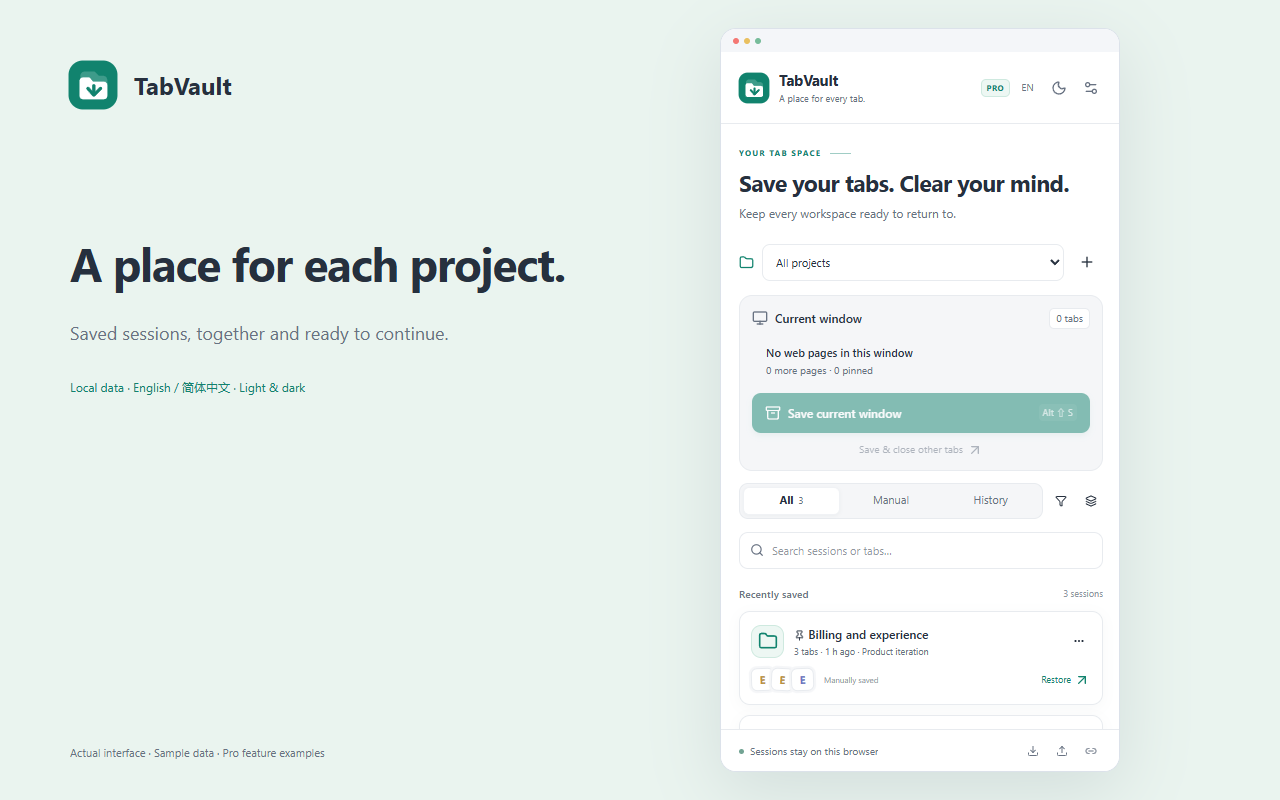Open Billing and experience more options menu
The height and width of the screenshot is (800, 1280).
coord(1078,641)
